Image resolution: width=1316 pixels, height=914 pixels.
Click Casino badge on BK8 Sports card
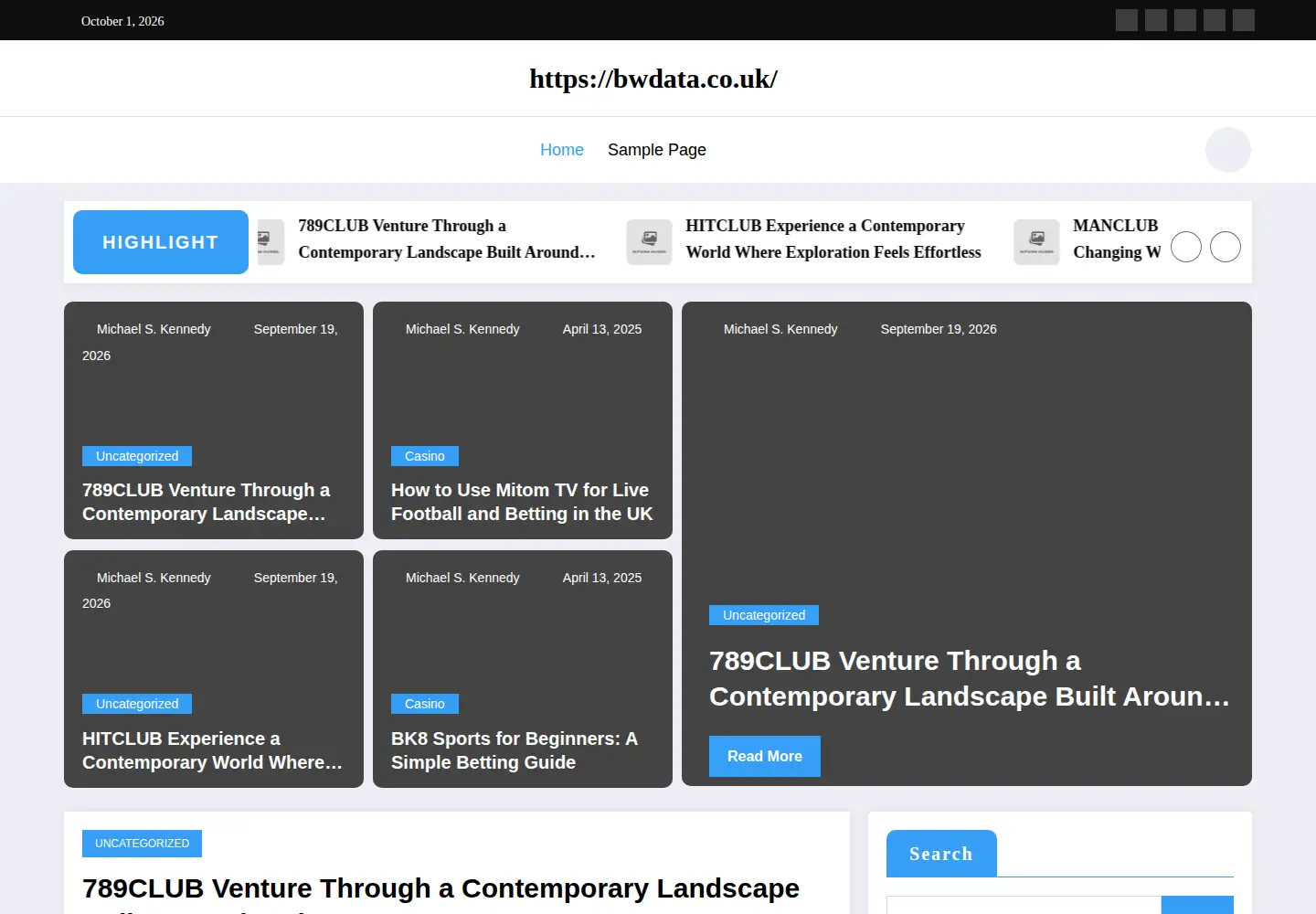[x=425, y=704]
